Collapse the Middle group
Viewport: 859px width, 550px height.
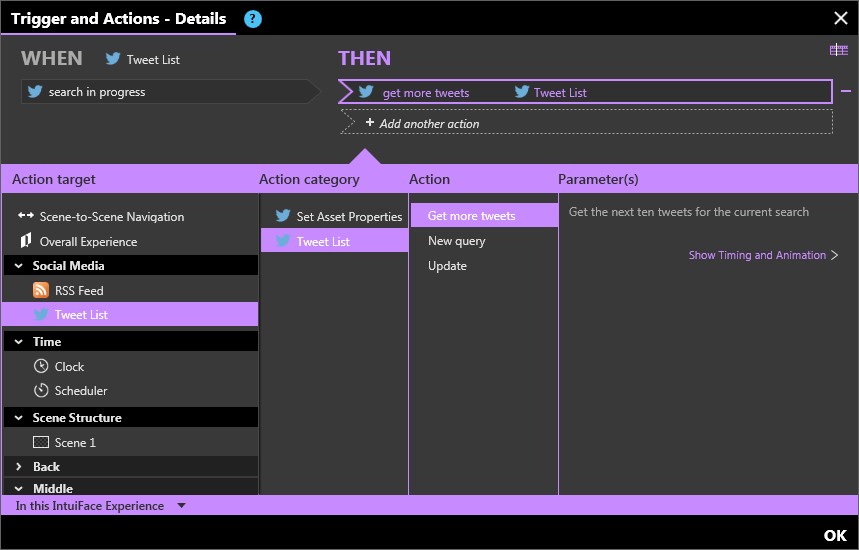(x=19, y=489)
